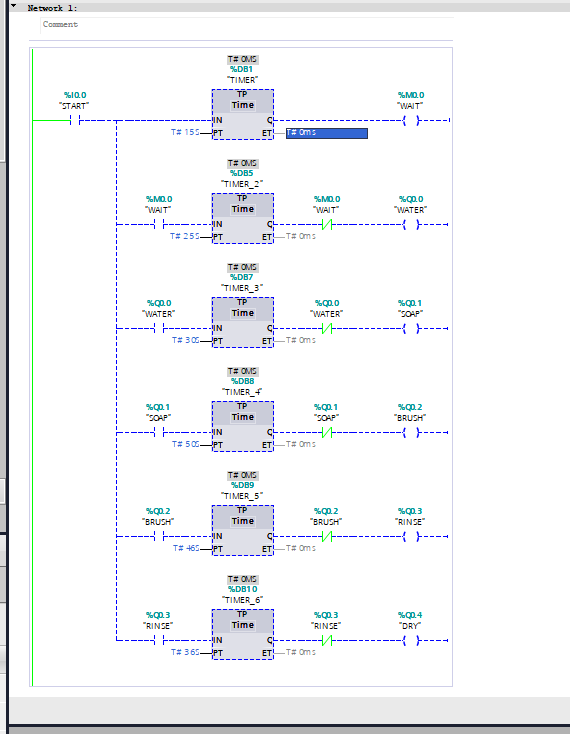
Task: Click the T# 36S preset value
Action: pyautogui.click(x=185, y=652)
